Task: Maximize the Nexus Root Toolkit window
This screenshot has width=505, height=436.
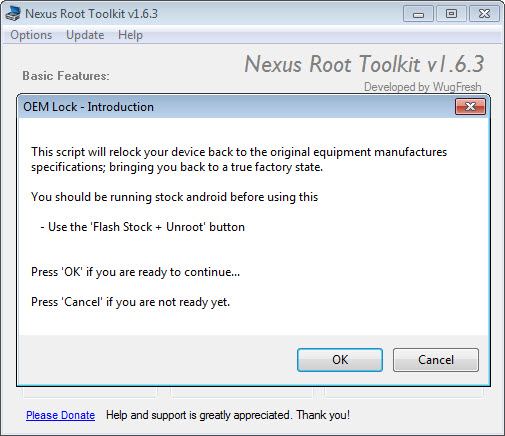Action: [451, 14]
